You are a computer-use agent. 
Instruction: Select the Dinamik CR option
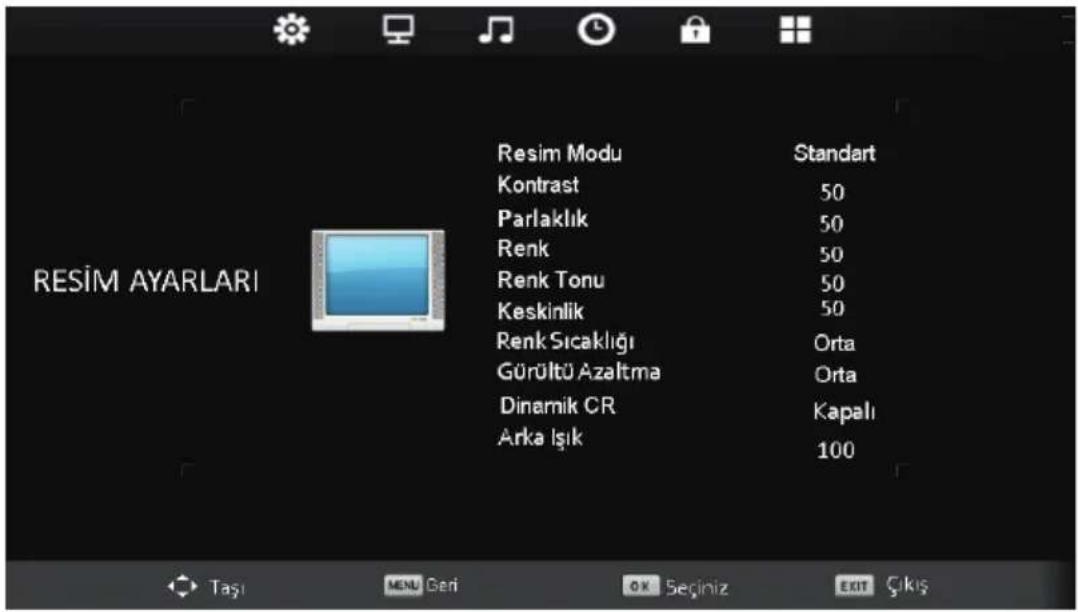558,406
